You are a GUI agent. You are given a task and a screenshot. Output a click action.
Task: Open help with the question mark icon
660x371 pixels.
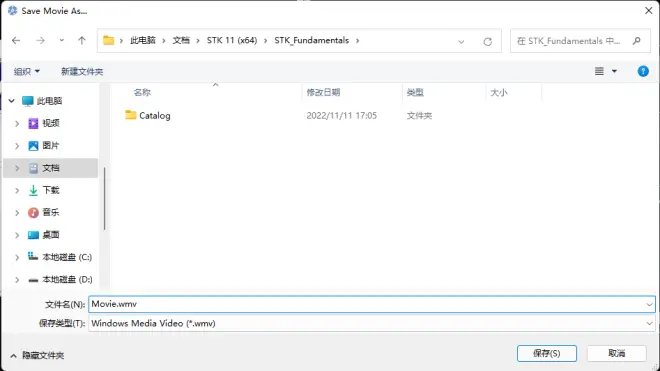coord(643,71)
